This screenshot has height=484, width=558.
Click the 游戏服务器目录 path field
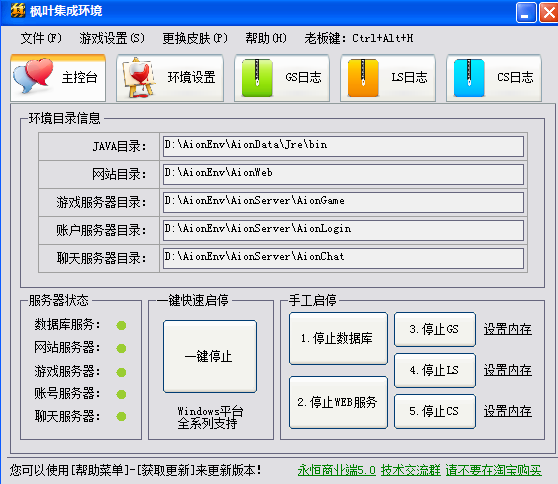pyautogui.click(x=343, y=202)
